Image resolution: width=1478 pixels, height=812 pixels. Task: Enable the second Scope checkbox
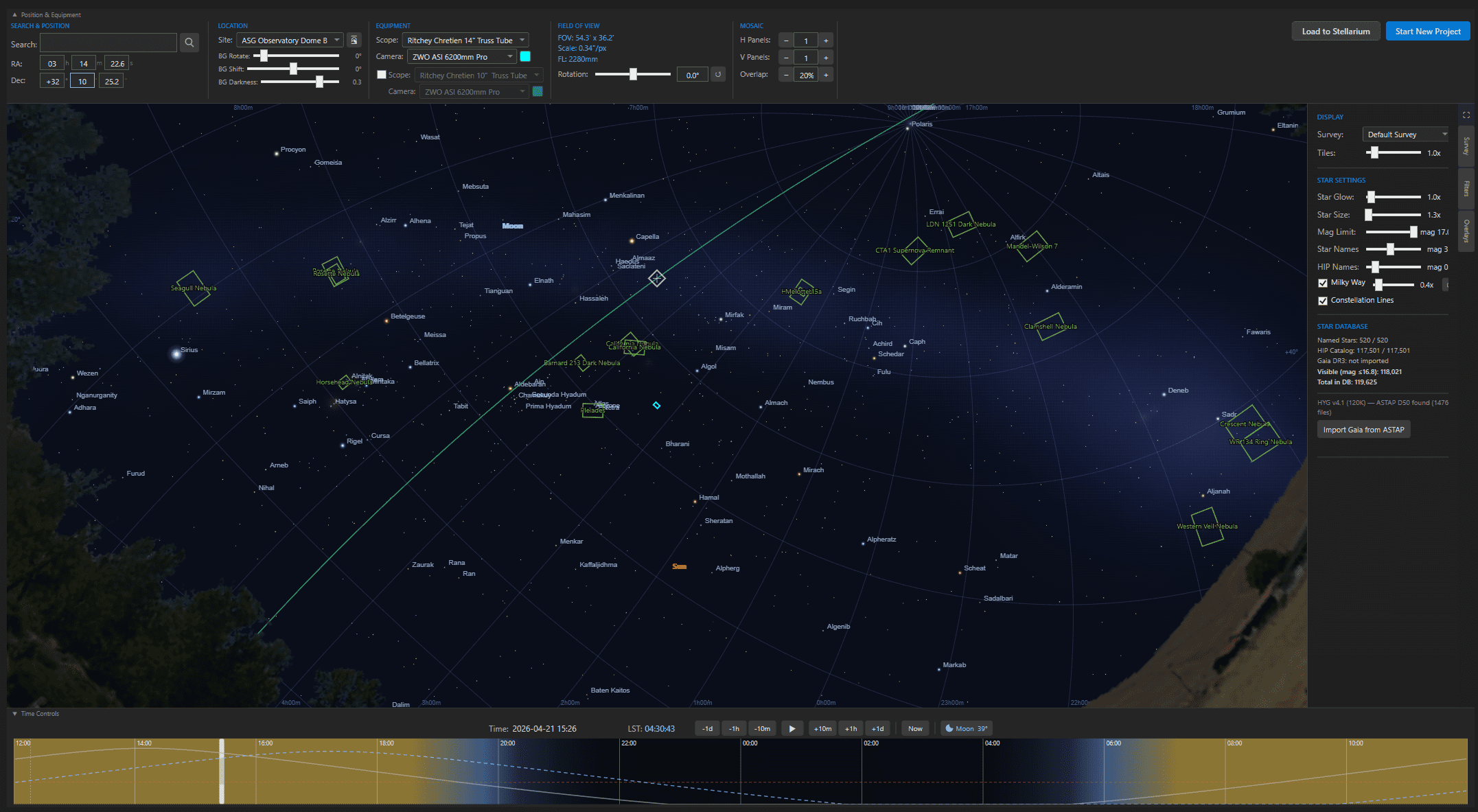click(x=382, y=75)
